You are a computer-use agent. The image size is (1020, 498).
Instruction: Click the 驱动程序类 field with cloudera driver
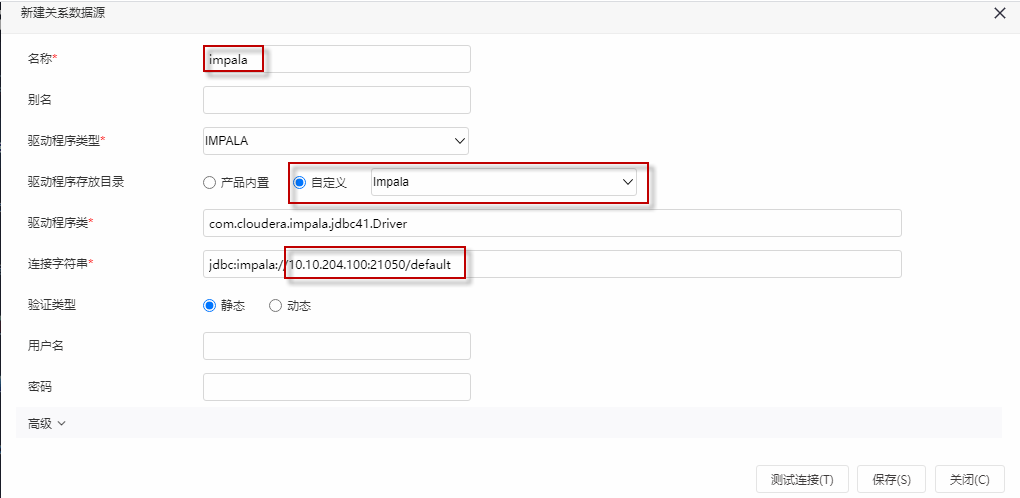(552, 223)
